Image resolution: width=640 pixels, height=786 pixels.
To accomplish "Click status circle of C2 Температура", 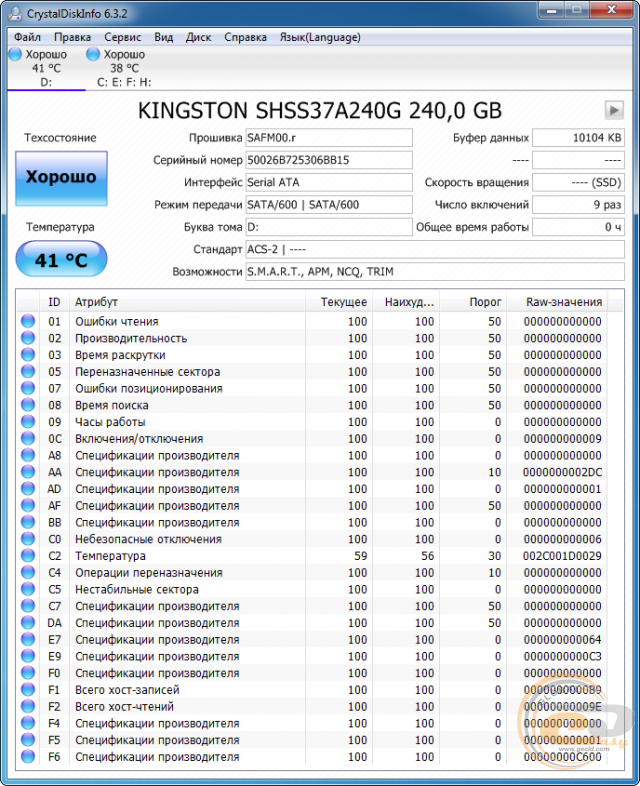I will coord(28,555).
